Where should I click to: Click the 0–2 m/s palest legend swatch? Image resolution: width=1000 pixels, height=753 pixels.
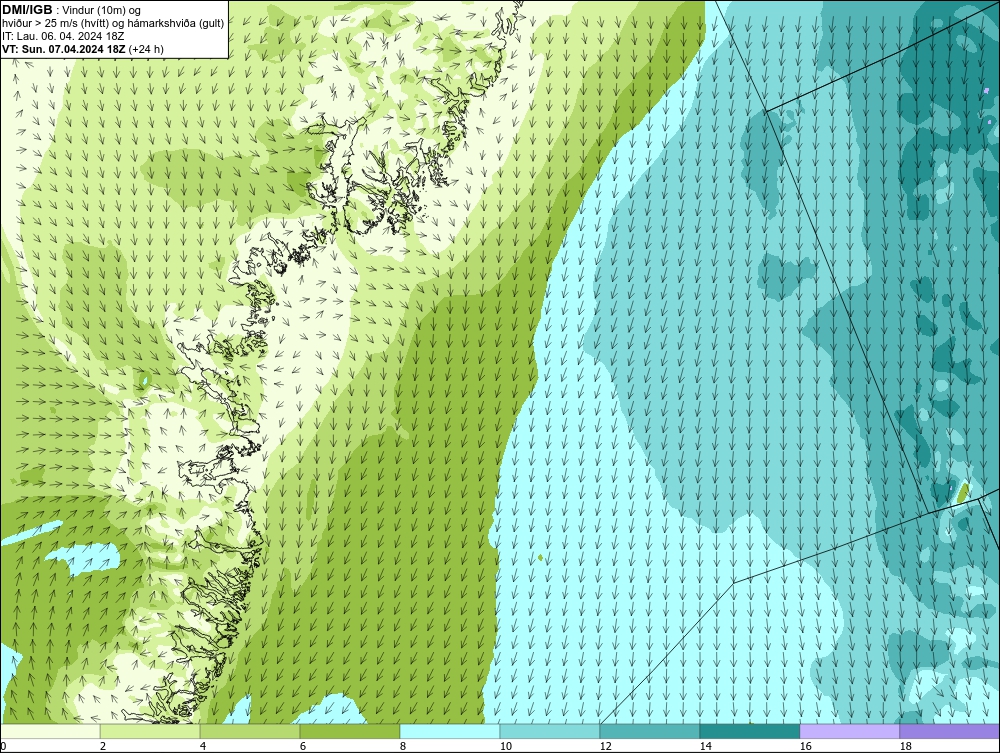50,731
